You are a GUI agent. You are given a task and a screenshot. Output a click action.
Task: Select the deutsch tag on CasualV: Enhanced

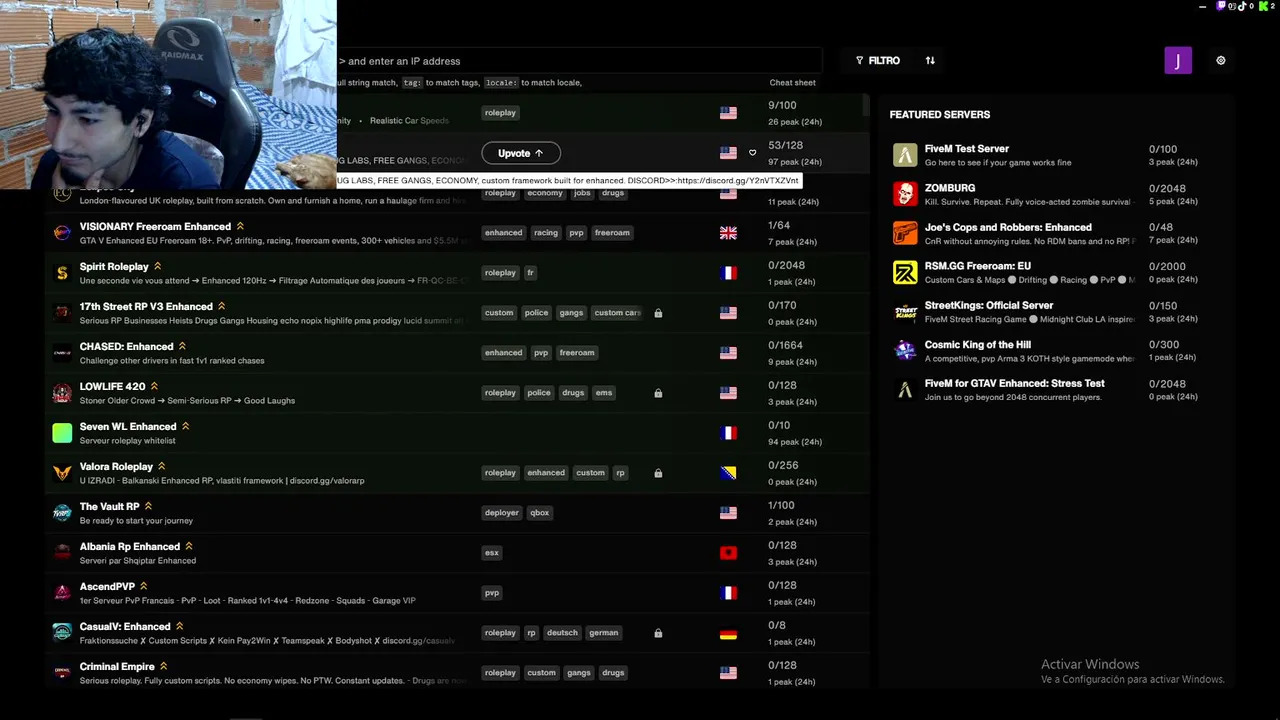tap(562, 633)
